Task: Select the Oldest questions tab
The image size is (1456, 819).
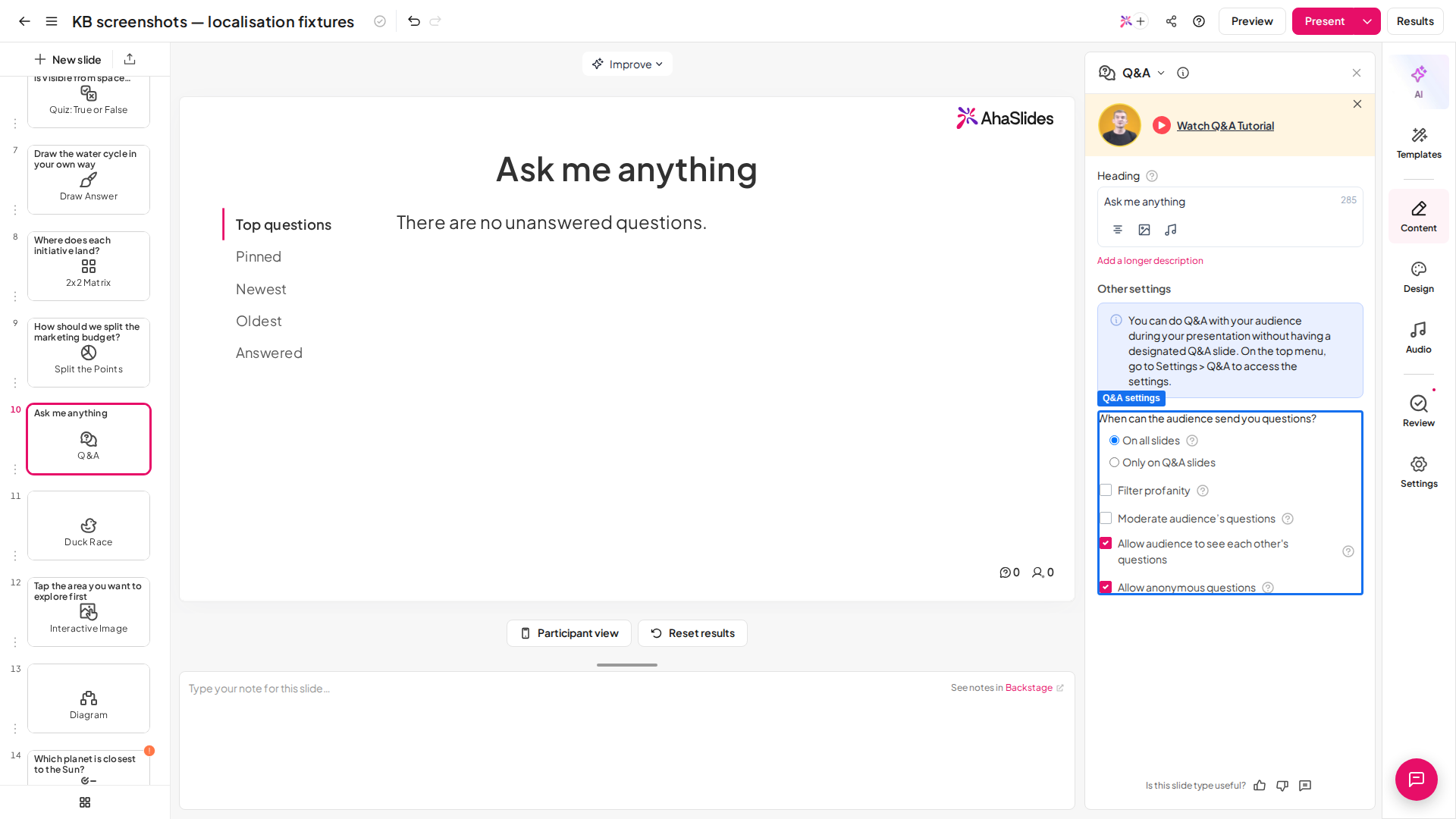Action: tap(259, 322)
